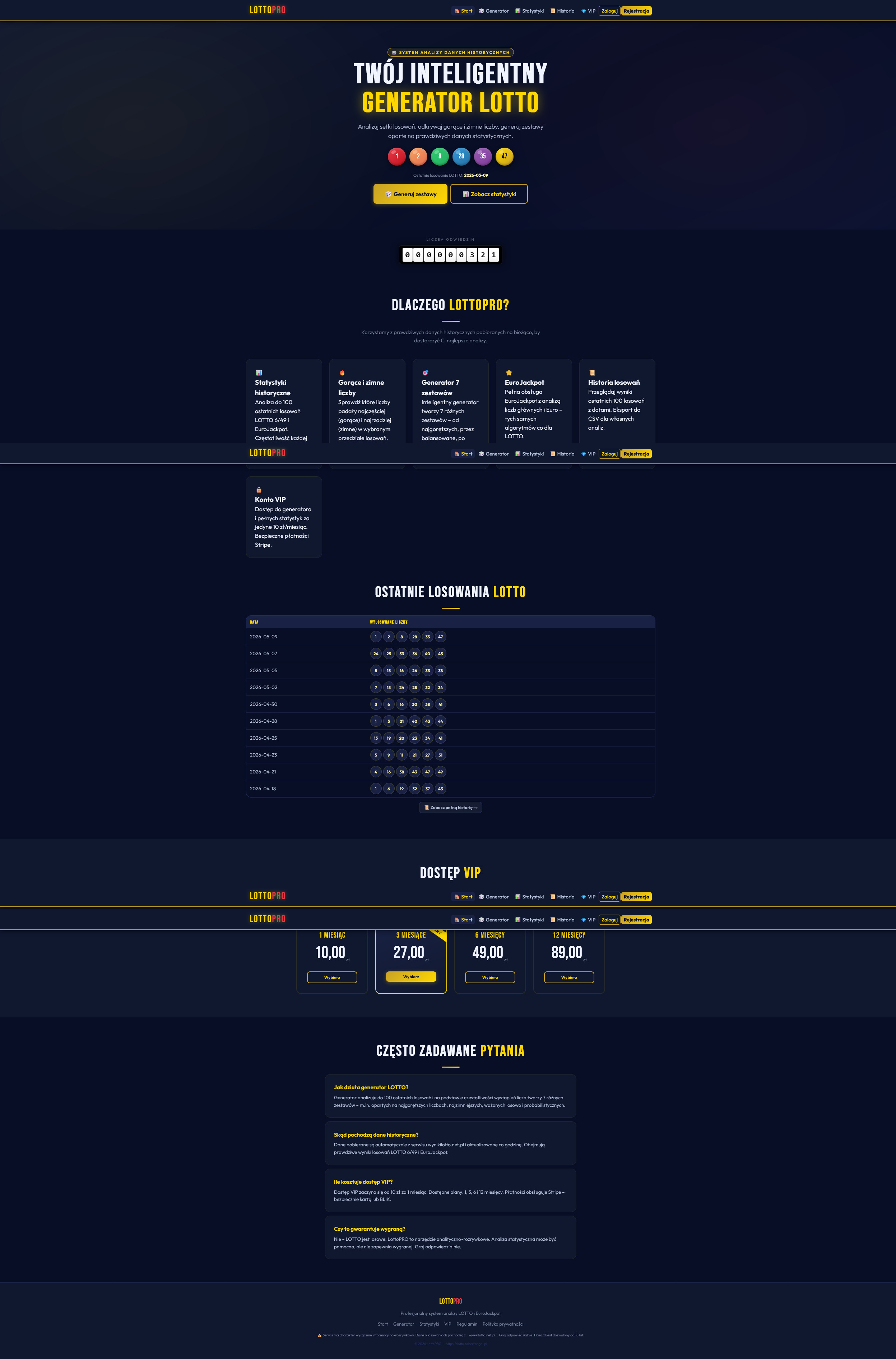Screen dimensions: 896x1359
Task: Click the 89,00 price on the 12 miesięcy plan
Action: (567, 952)
